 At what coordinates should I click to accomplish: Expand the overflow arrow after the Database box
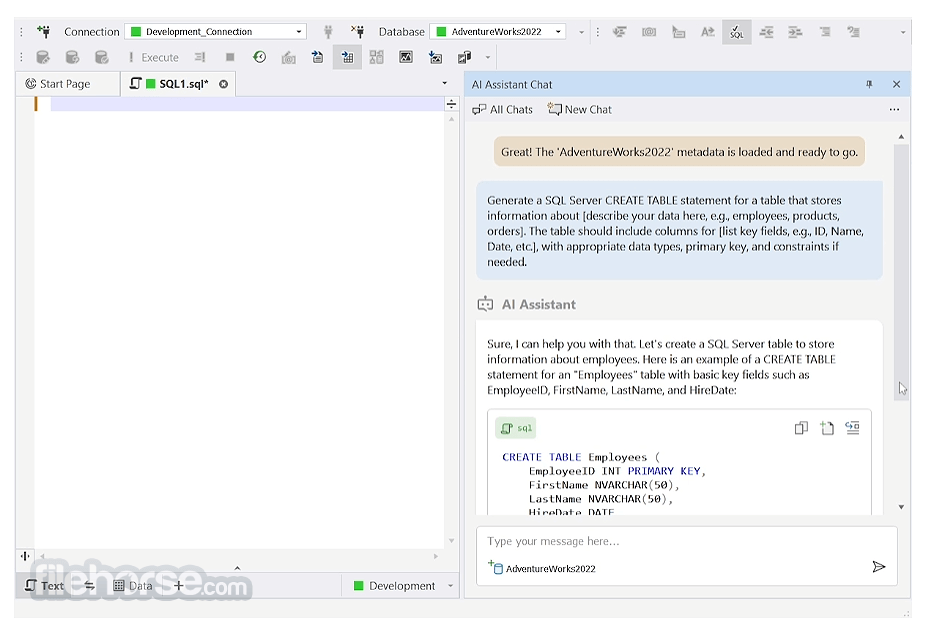pyautogui.click(x=581, y=32)
